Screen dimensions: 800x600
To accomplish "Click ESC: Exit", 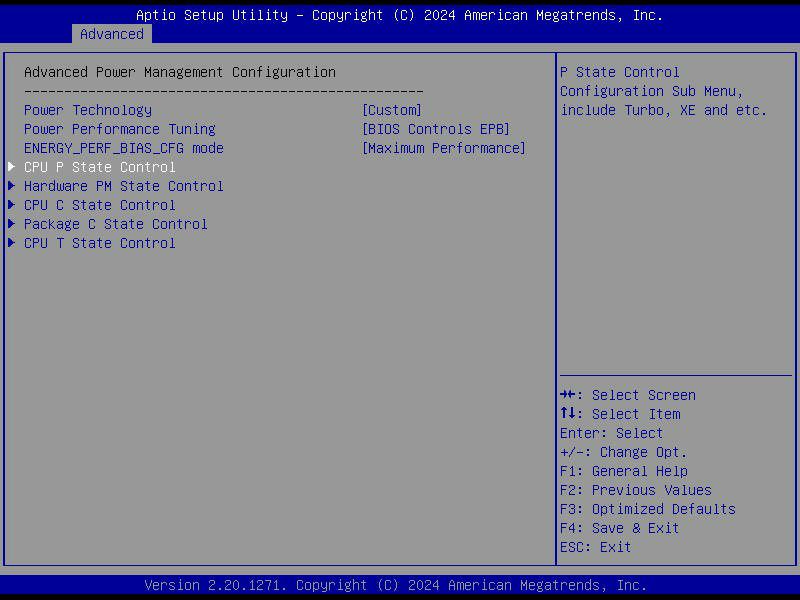I will [x=595, y=547].
